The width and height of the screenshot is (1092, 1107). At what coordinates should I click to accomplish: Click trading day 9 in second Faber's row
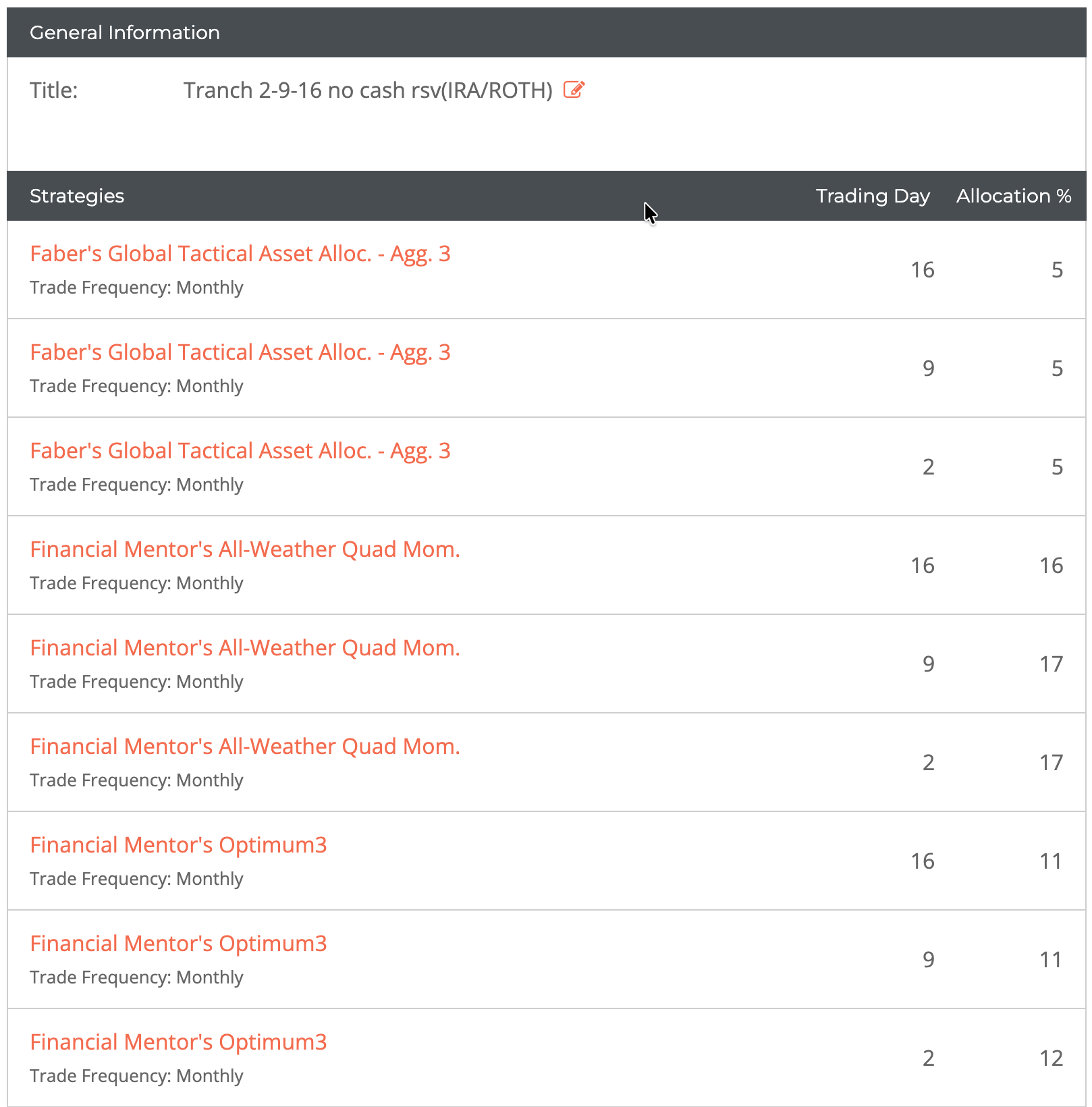pos(928,369)
